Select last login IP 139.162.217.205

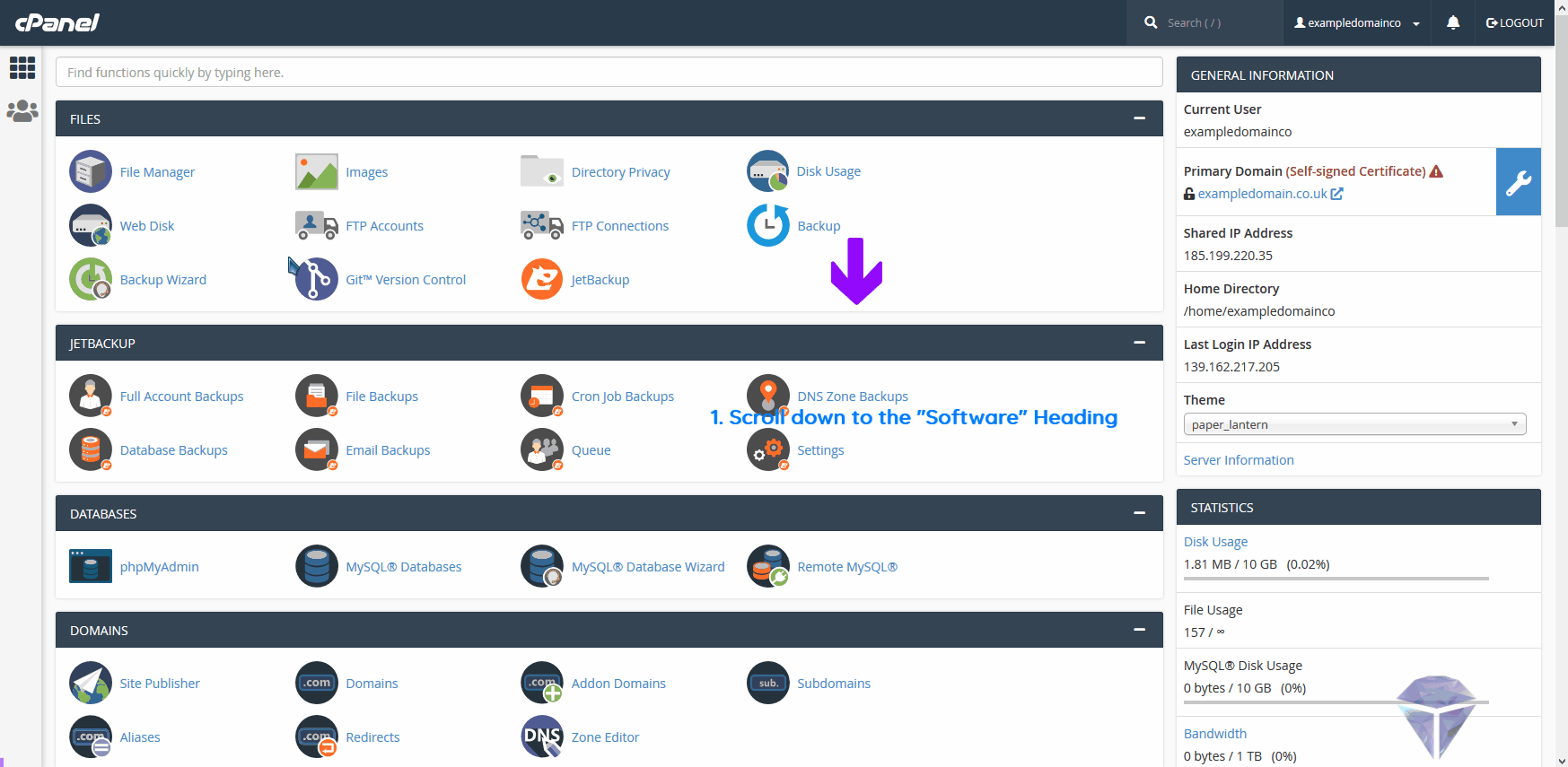pyautogui.click(x=1231, y=367)
